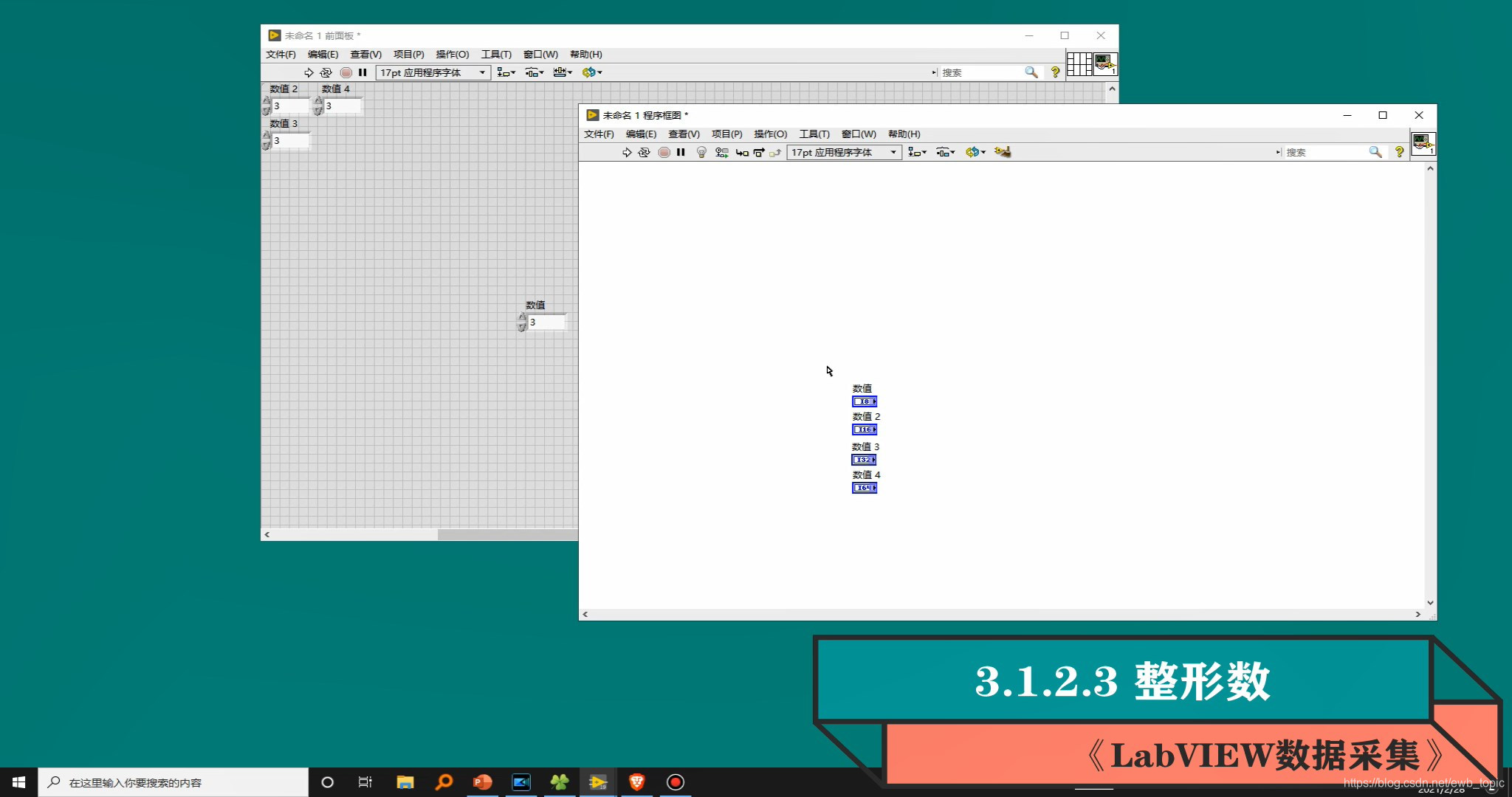Open 工具(T) menu in block diagram window

[814, 134]
